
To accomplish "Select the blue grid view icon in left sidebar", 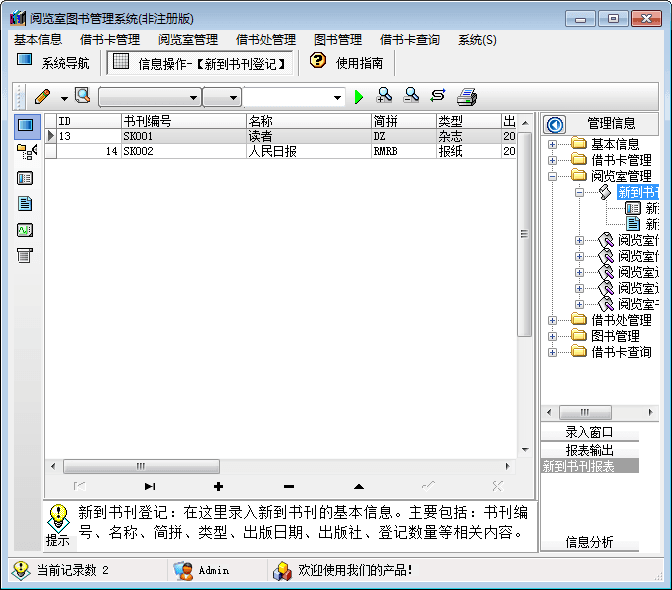I will coord(26,126).
